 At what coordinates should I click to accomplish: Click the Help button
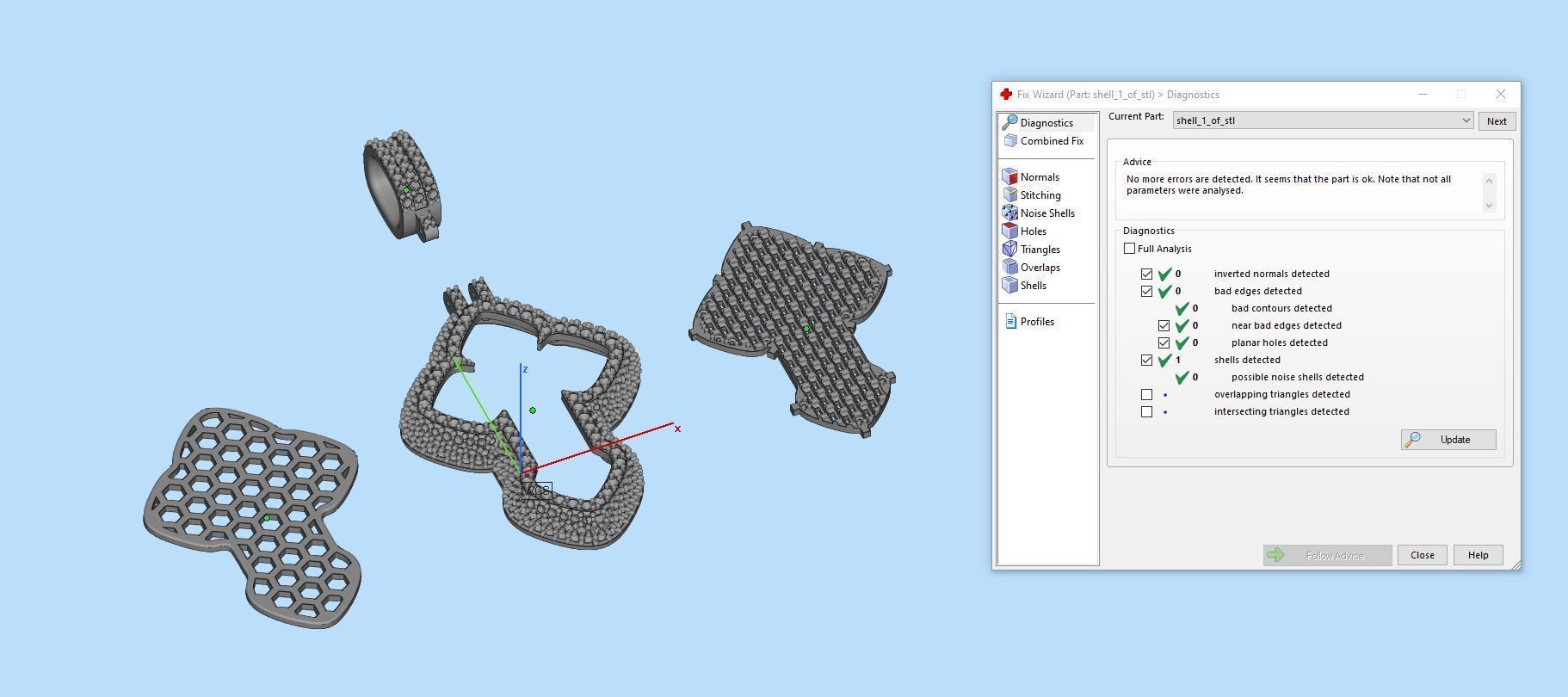tap(1478, 555)
